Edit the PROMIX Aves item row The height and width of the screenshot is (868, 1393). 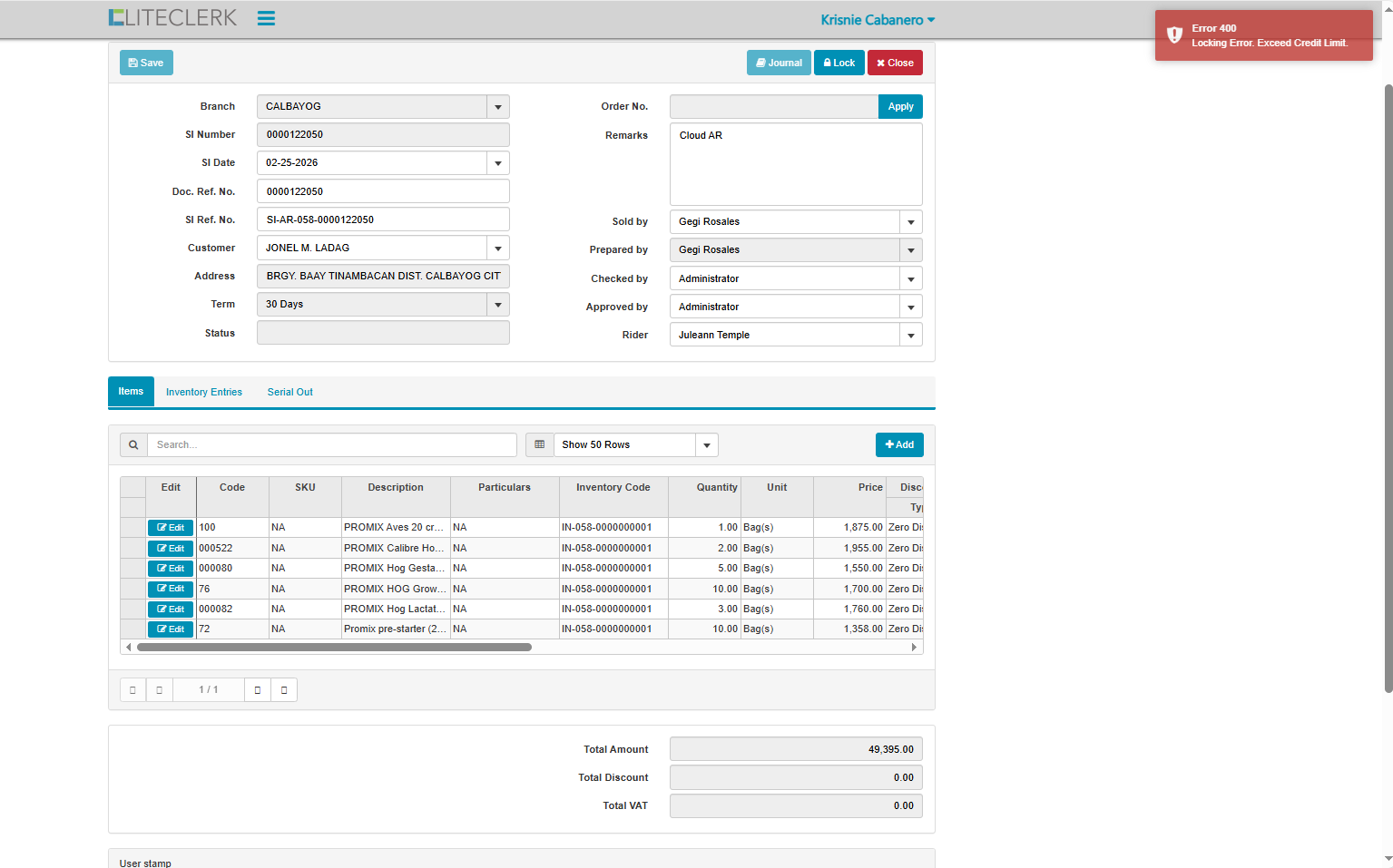pos(171,528)
